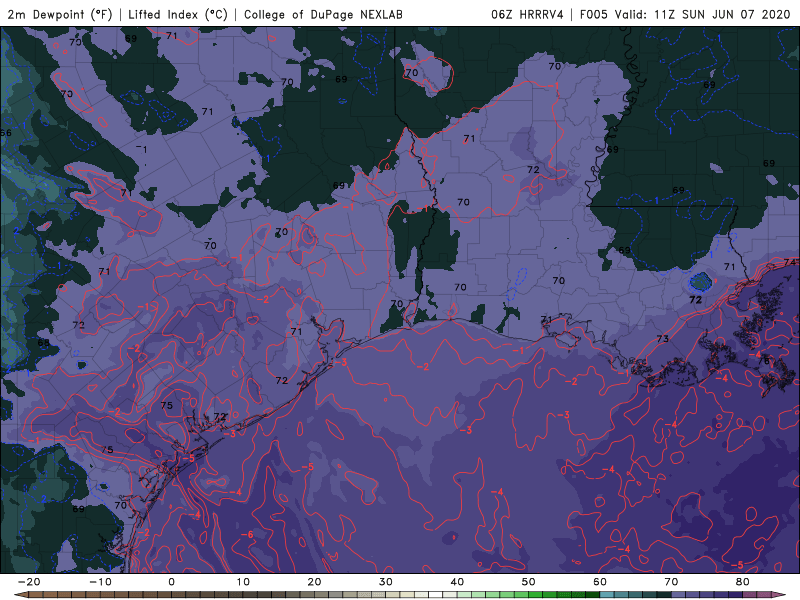
Task: Click the "Lifted Index (°C)" title label
Action: (x=178, y=14)
